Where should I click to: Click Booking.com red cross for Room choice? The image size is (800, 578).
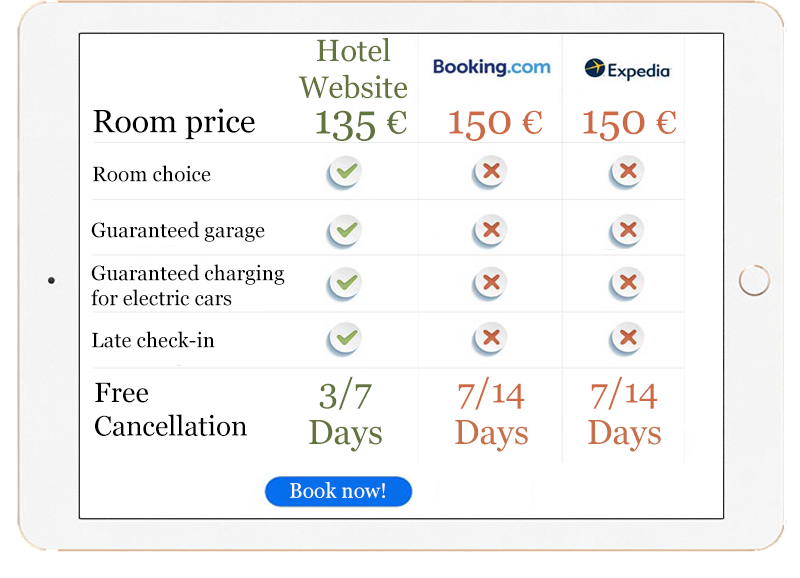pos(490,173)
